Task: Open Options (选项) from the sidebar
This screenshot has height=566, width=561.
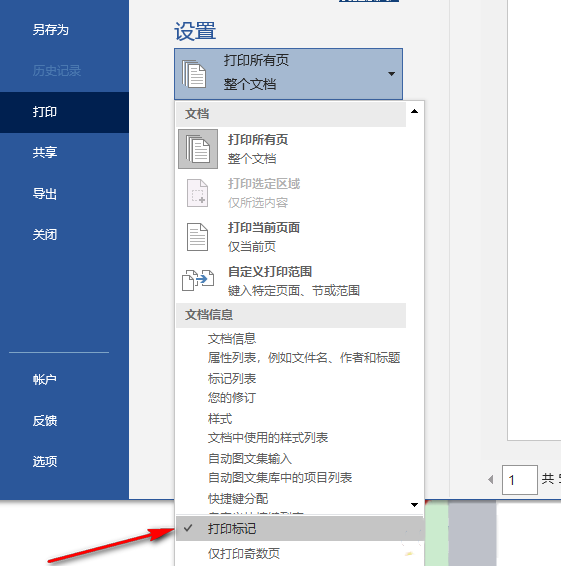Action: pos(45,461)
